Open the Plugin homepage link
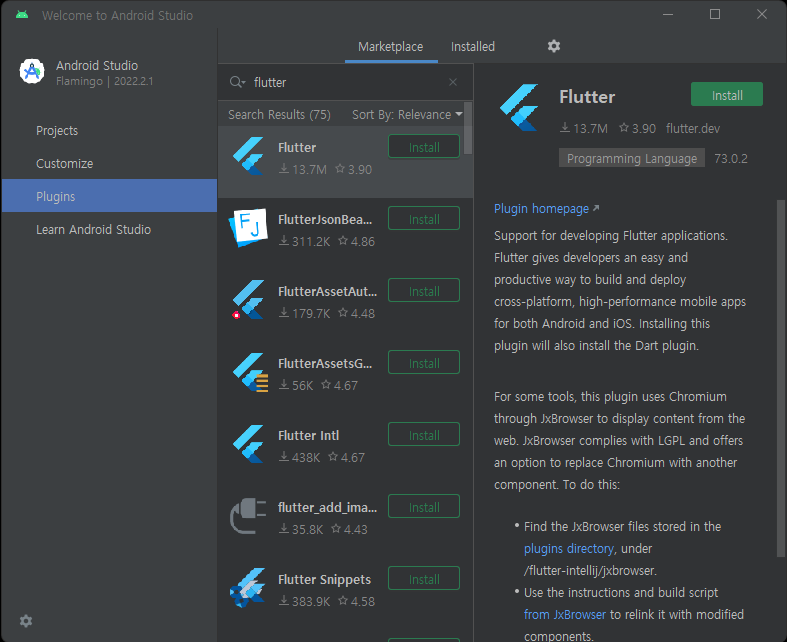The height and width of the screenshot is (642, 787). click(541, 208)
